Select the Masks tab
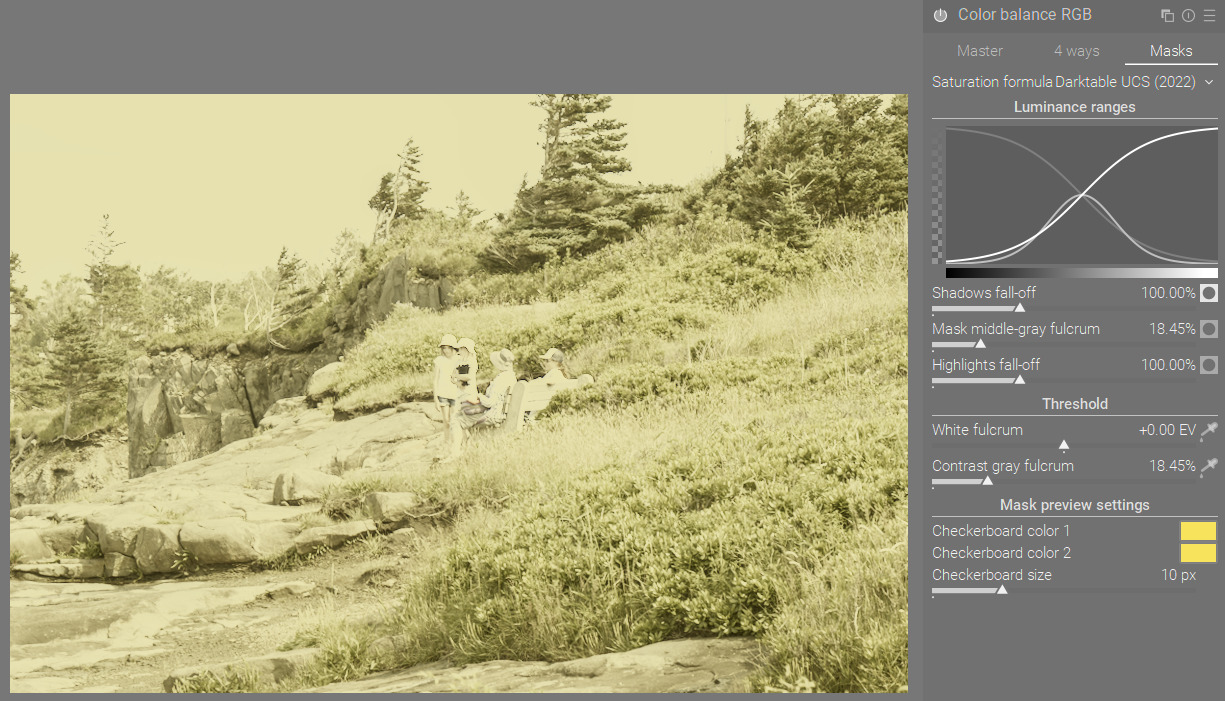 [1171, 51]
